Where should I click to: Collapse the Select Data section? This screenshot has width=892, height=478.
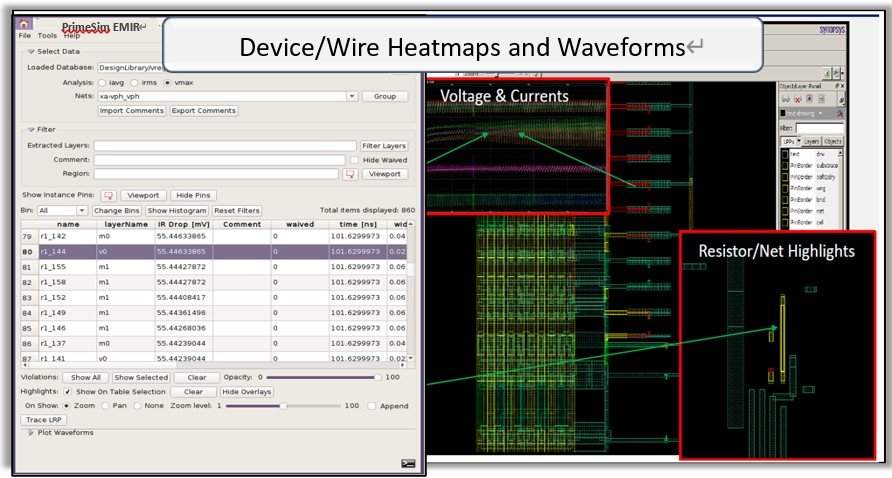click(30, 51)
